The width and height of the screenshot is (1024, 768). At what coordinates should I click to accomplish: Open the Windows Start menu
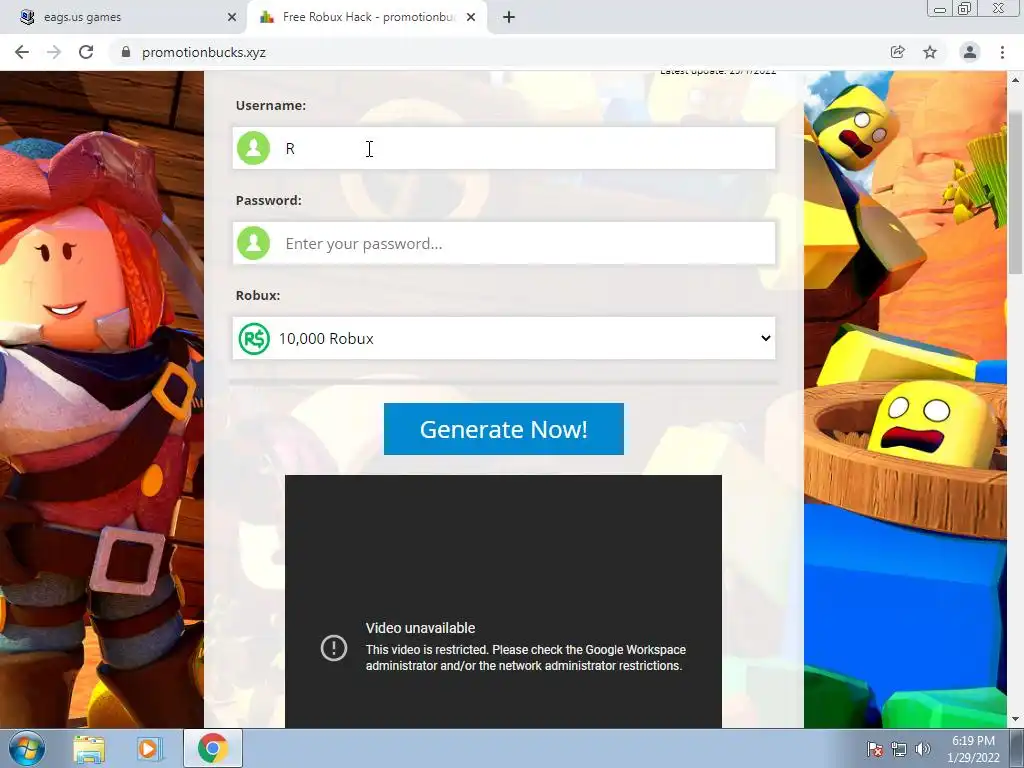27,748
